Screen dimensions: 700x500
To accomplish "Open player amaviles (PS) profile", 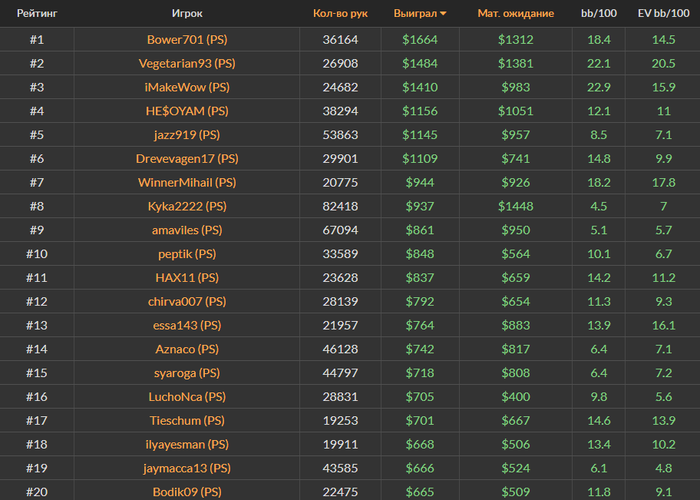I will tap(187, 230).
